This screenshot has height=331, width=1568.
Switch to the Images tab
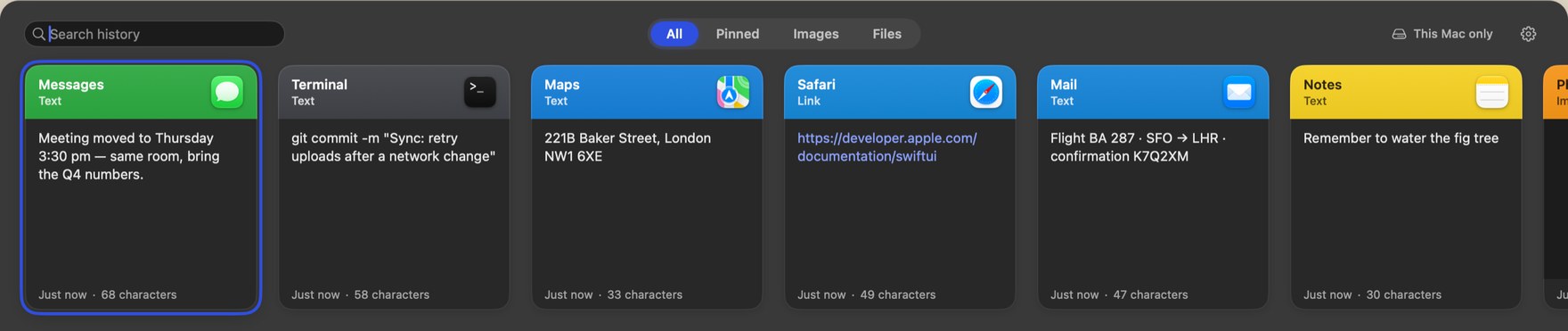pyautogui.click(x=816, y=34)
